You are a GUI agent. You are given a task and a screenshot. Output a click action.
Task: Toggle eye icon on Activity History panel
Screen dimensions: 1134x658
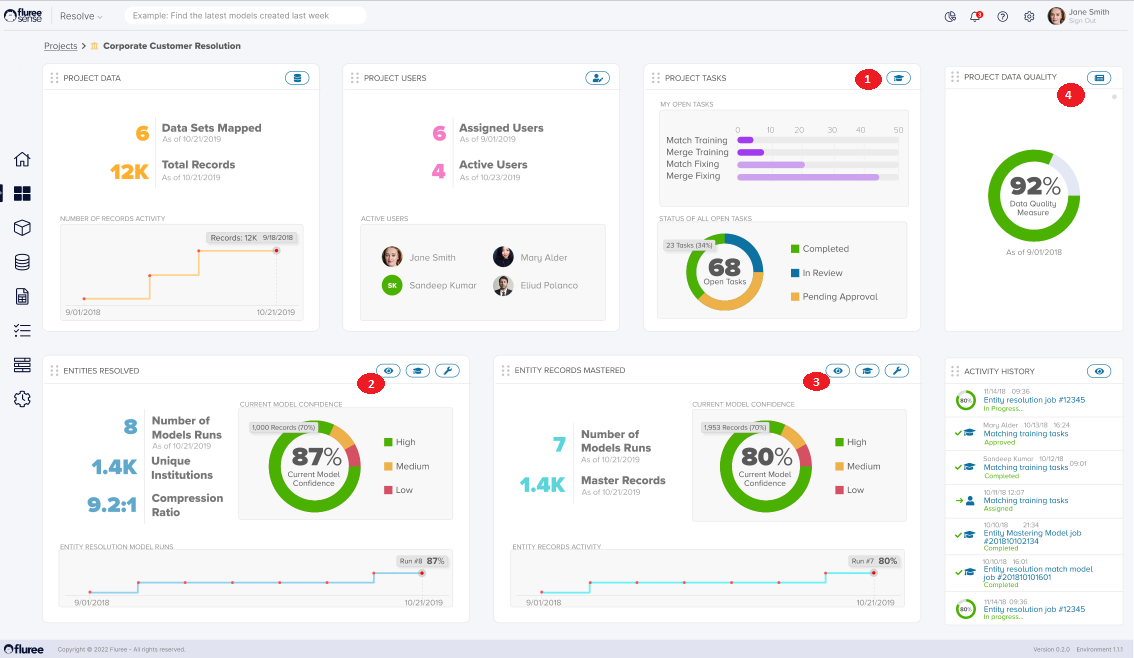click(x=1099, y=371)
